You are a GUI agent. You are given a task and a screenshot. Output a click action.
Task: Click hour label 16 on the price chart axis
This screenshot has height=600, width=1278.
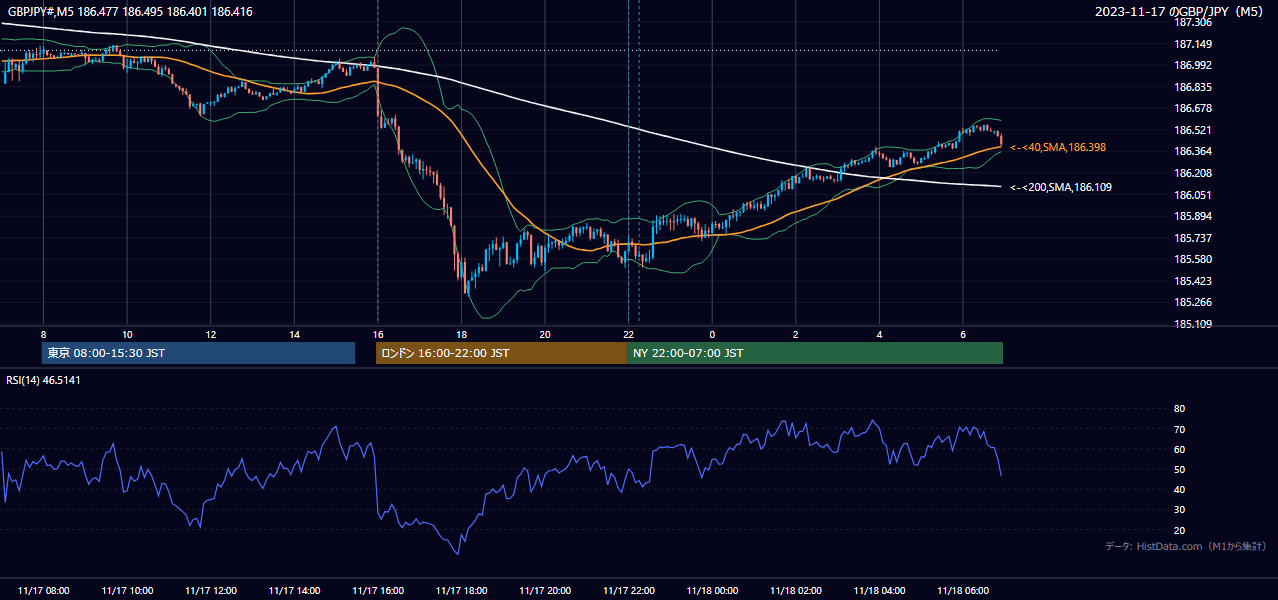point(378,334)
